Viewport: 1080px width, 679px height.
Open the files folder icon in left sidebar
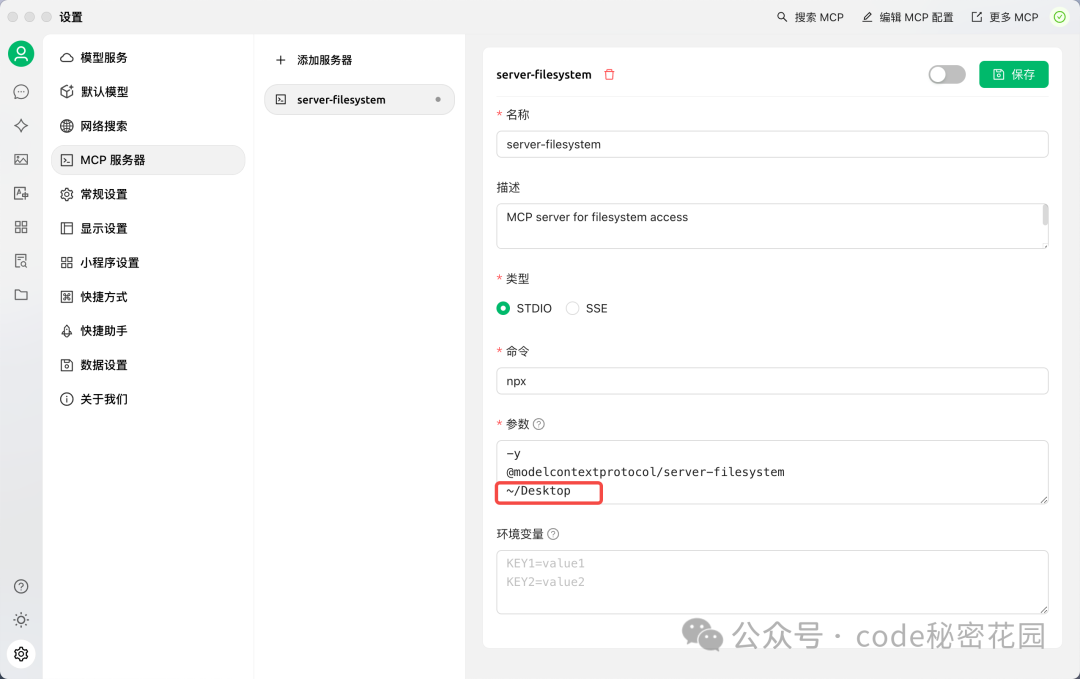[x=21, y=296]
